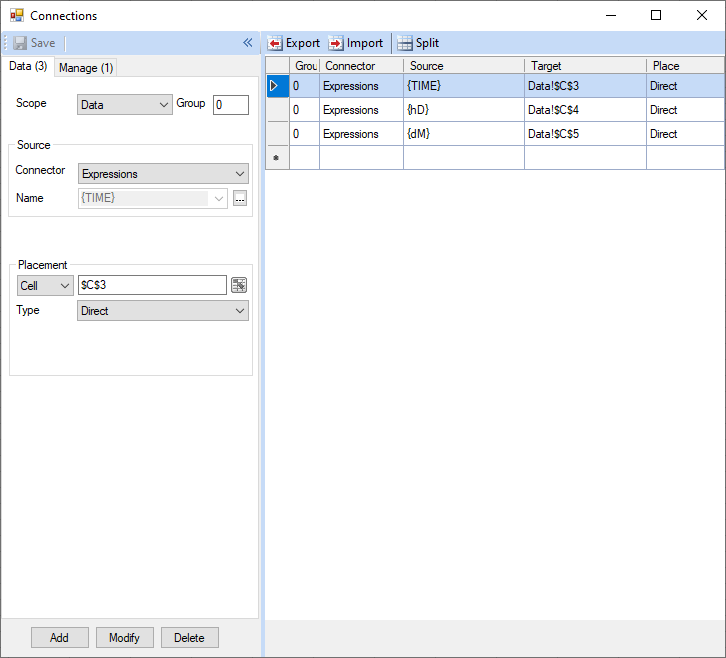Click the Grou column header

305,66
